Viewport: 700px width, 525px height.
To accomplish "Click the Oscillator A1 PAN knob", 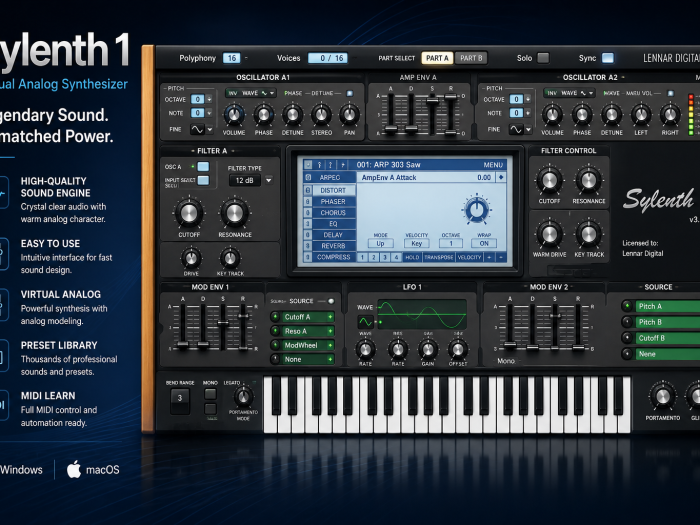I will tap(350, 115).
